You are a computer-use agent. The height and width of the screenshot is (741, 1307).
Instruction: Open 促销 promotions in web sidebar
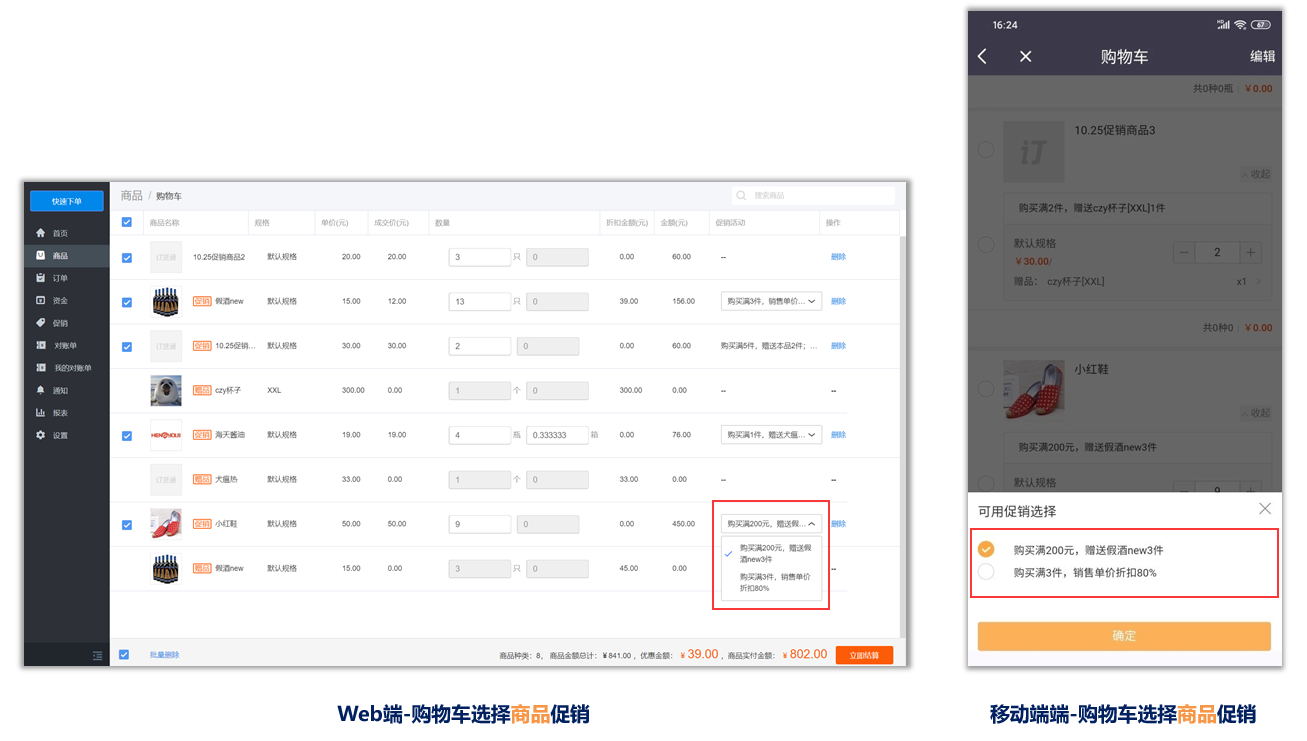tap(66, 323)
